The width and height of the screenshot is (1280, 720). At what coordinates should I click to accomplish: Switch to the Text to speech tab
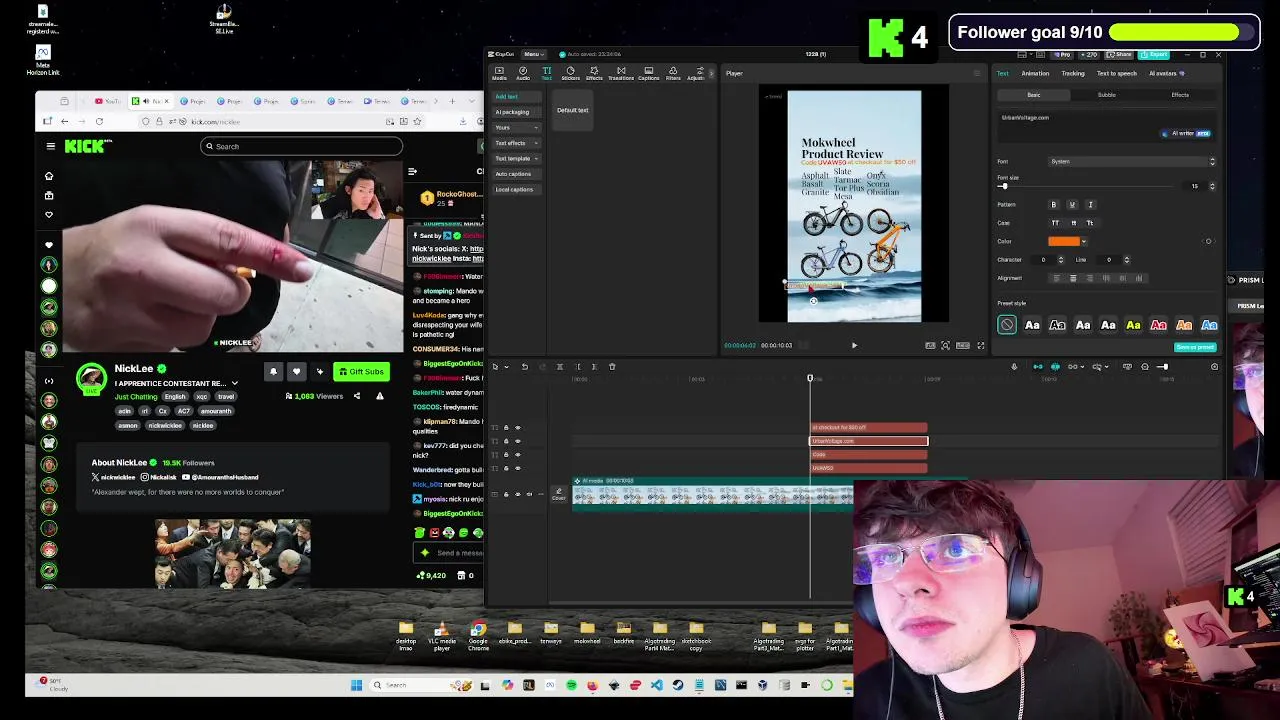pyautogui.click(x=1117, y=73)
